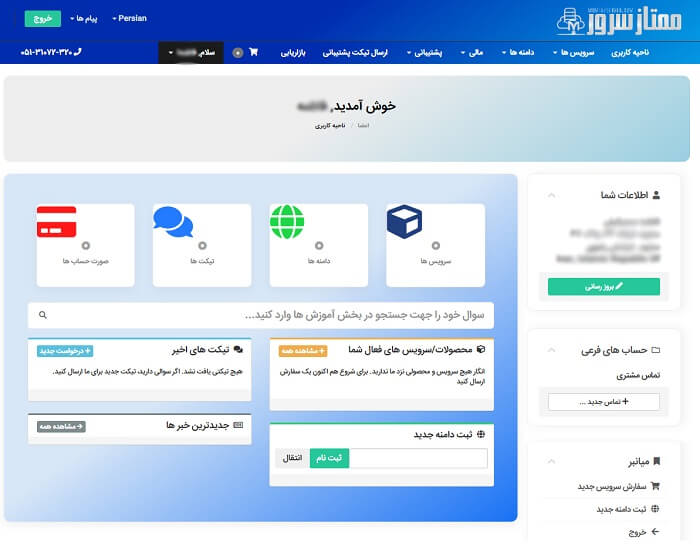
Task: Open the سلام user account dropdown
Action: pyautogui.click(x=191, y=53)
